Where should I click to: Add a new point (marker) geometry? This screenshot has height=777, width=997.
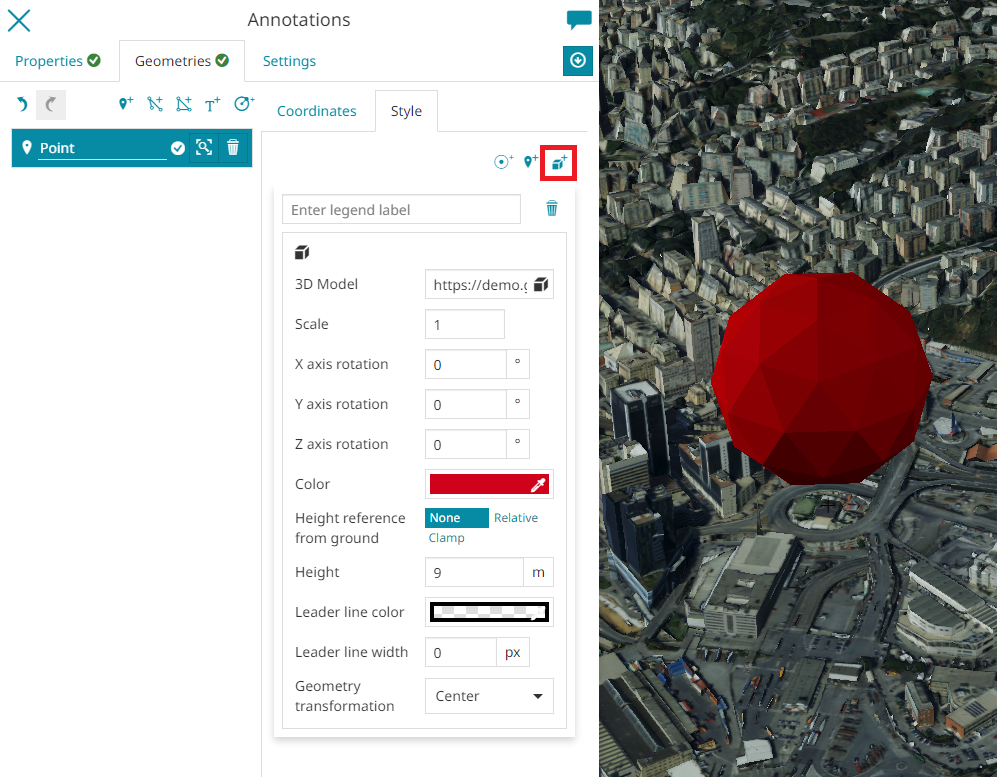[126, 104]
